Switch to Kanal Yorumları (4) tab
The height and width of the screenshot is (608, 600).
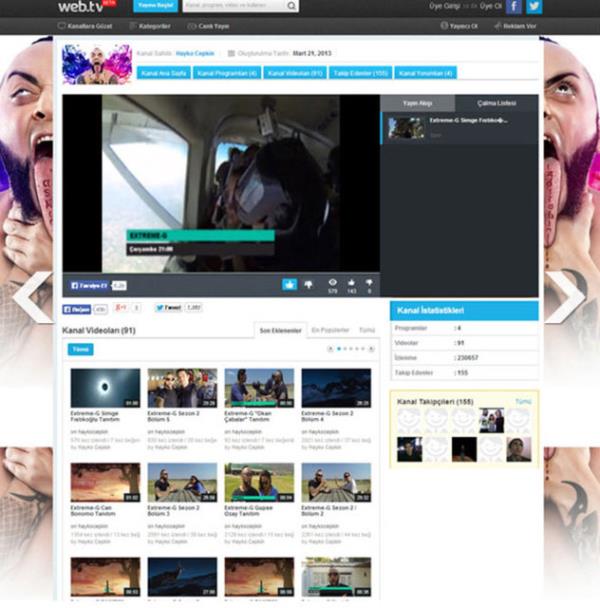pos(425,73)
